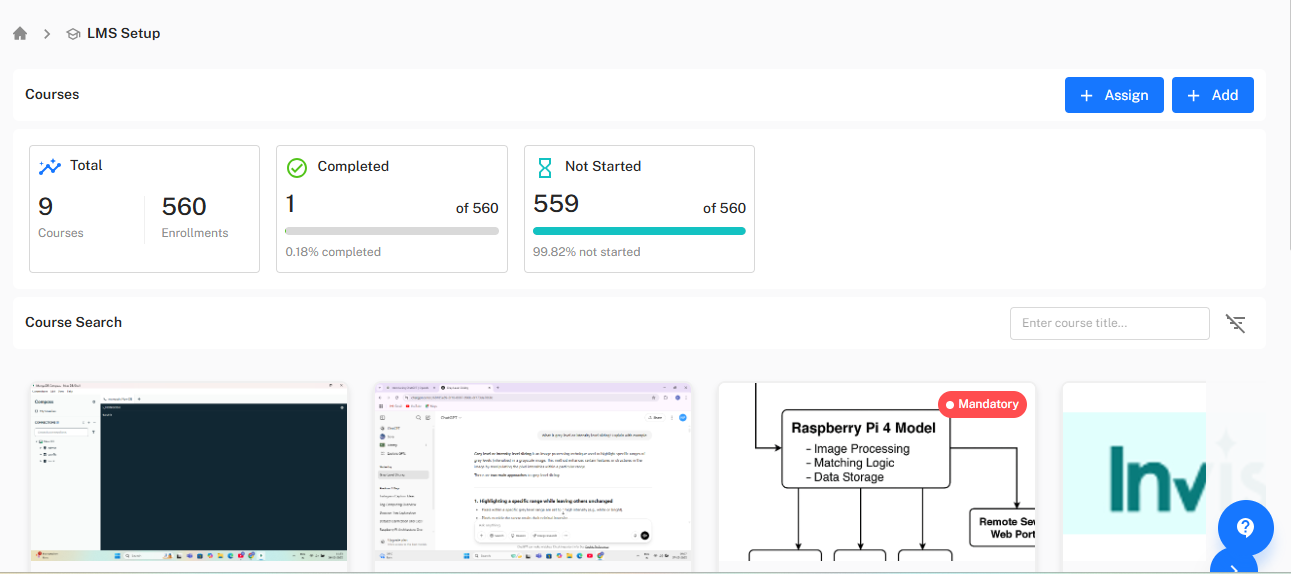The image size is (1291, 574).
Task: Click the green Completed checkmark icon
Action: [297, 167]
